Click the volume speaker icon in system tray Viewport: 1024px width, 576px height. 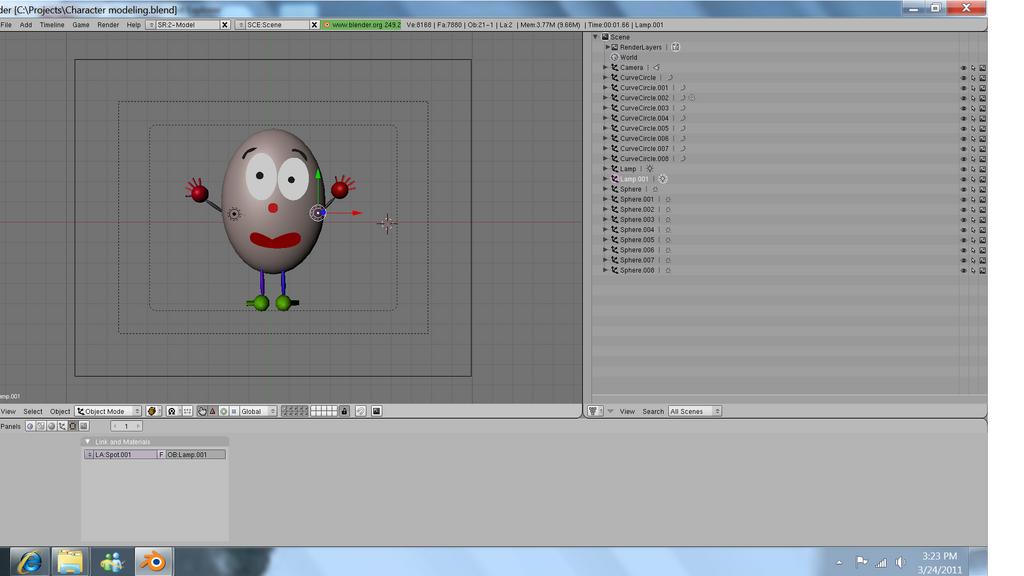point(901,562)
